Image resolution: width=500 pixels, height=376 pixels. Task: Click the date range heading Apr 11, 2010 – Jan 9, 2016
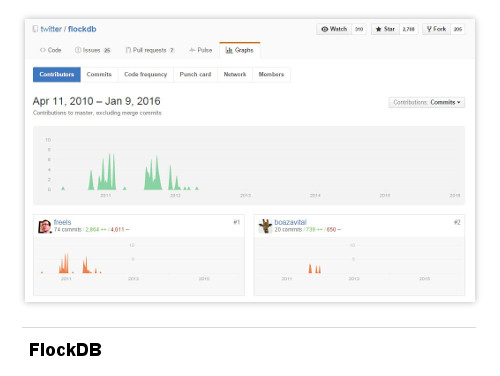pos(97,101)
